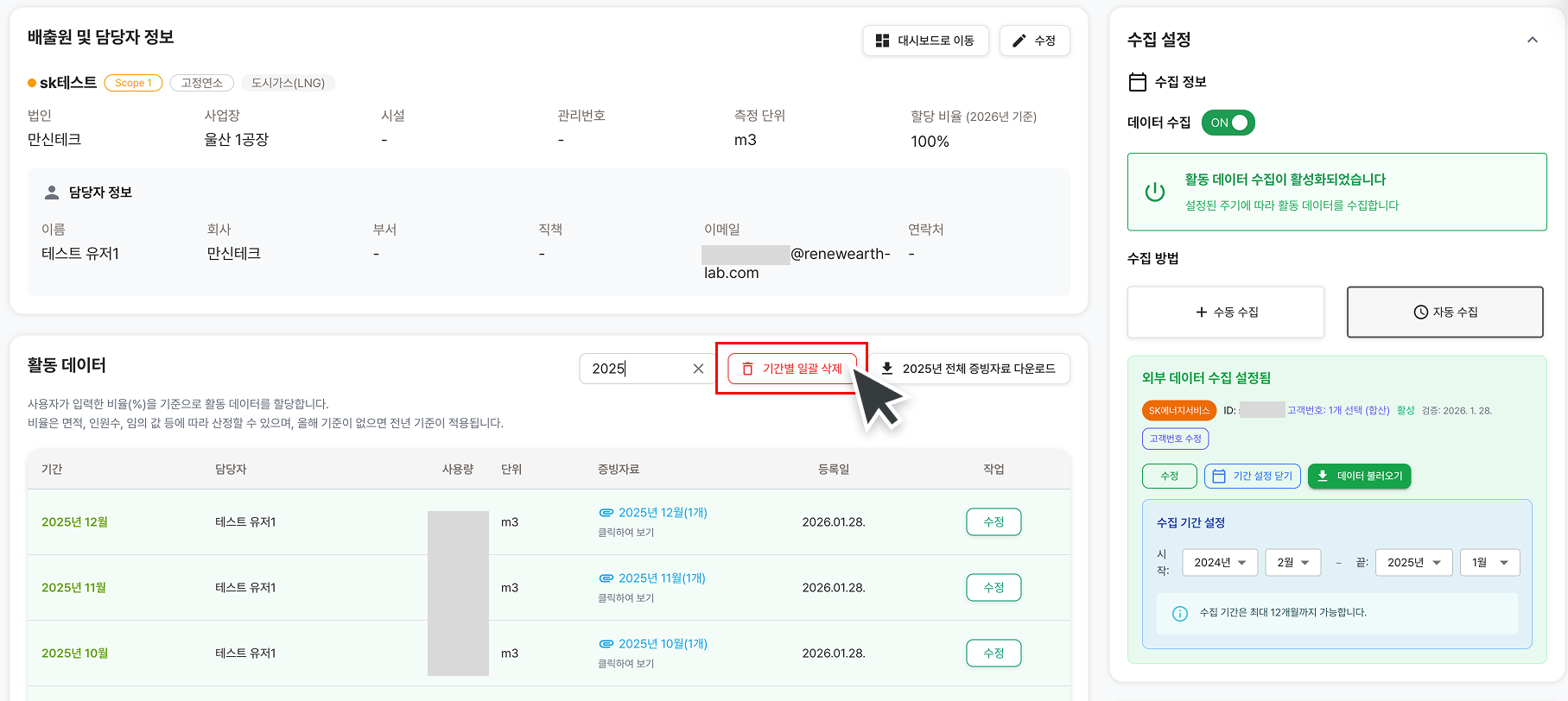The width and height of the screenshot is (1568, 701).
Task: Click edit button for 2025년 10월 row
Action: [x=993, y=653]
